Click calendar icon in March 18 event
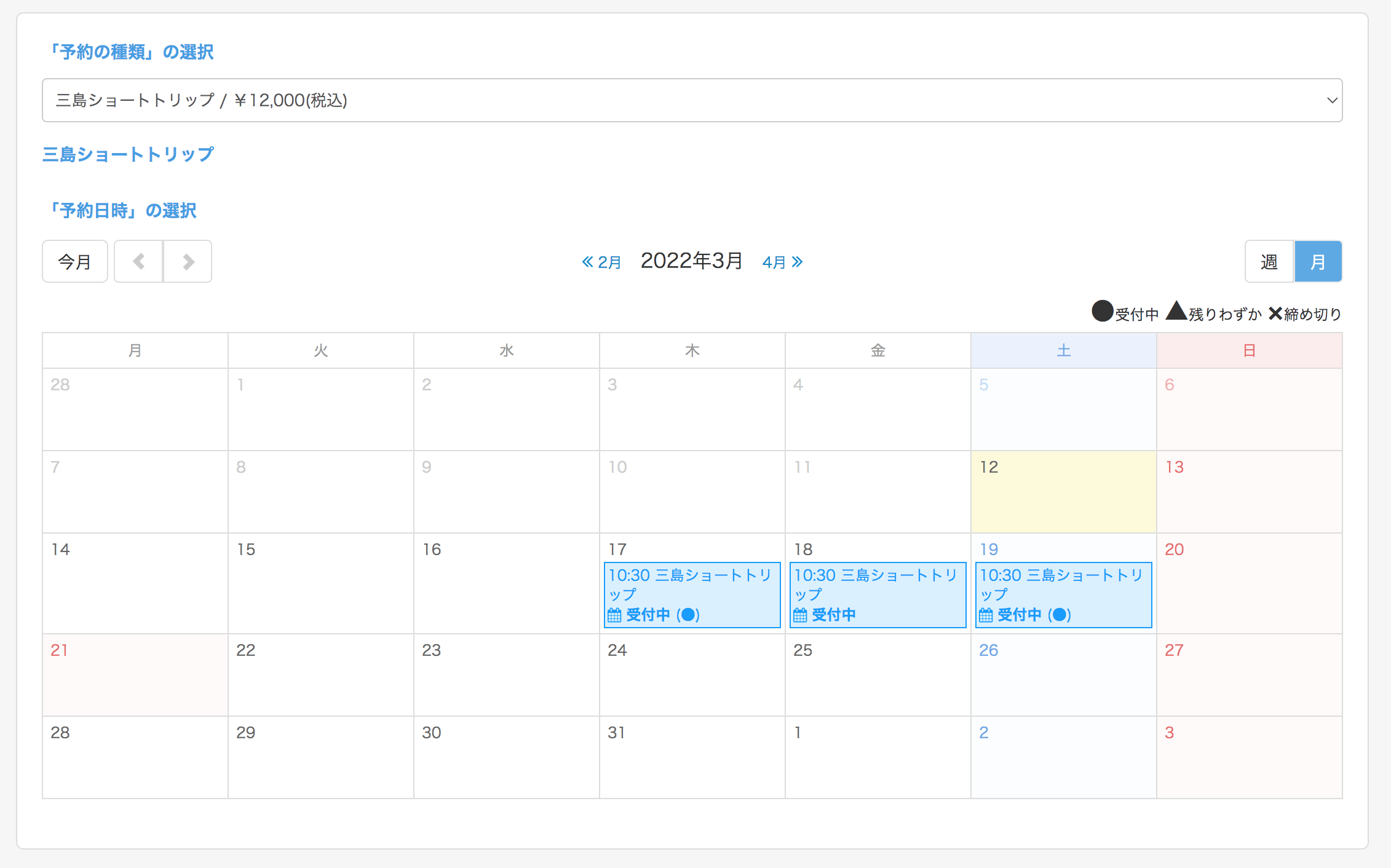This screenshot has height=868, width=1391. [800, 615]
